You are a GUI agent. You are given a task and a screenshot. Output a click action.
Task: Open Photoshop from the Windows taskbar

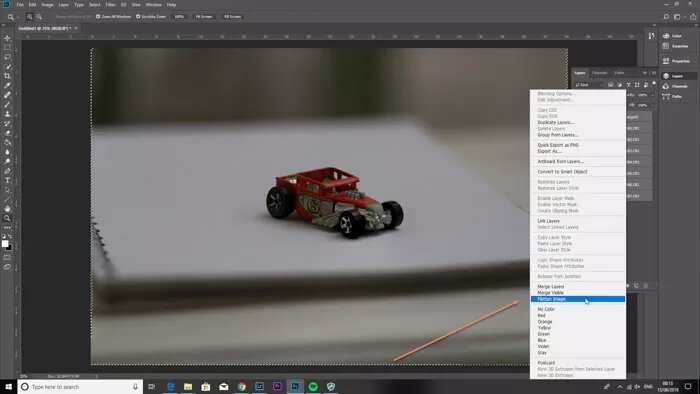tap(295, 386)
